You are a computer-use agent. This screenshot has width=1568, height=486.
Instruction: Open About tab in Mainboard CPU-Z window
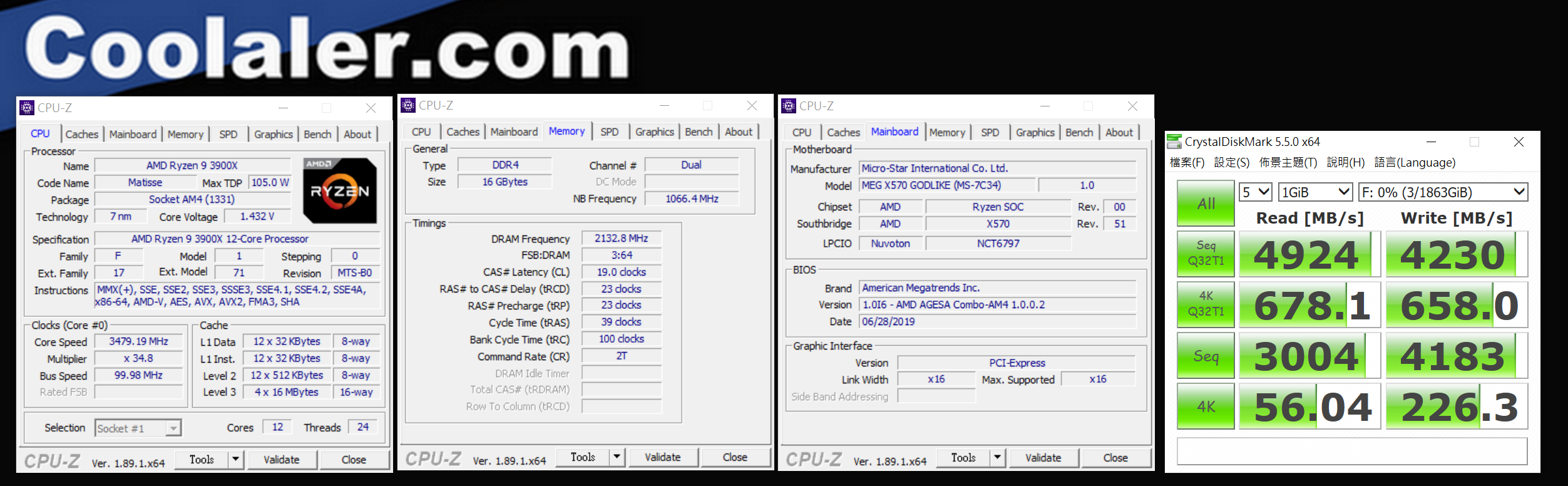coord(1119,132)
